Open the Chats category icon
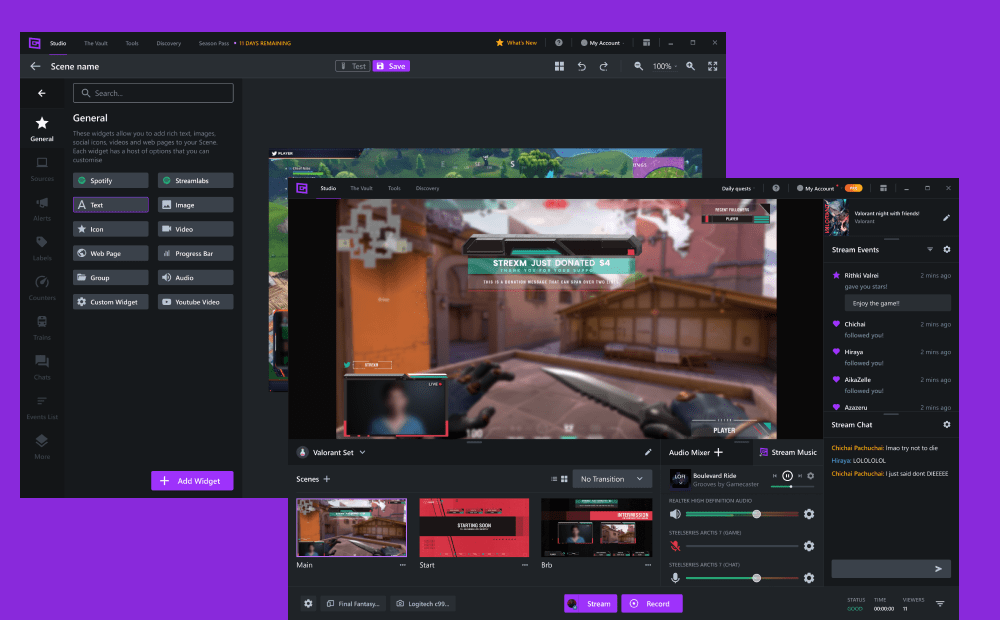Viewport: 1000px width, 620px height. pyautogui.click(x=42, y=361)
